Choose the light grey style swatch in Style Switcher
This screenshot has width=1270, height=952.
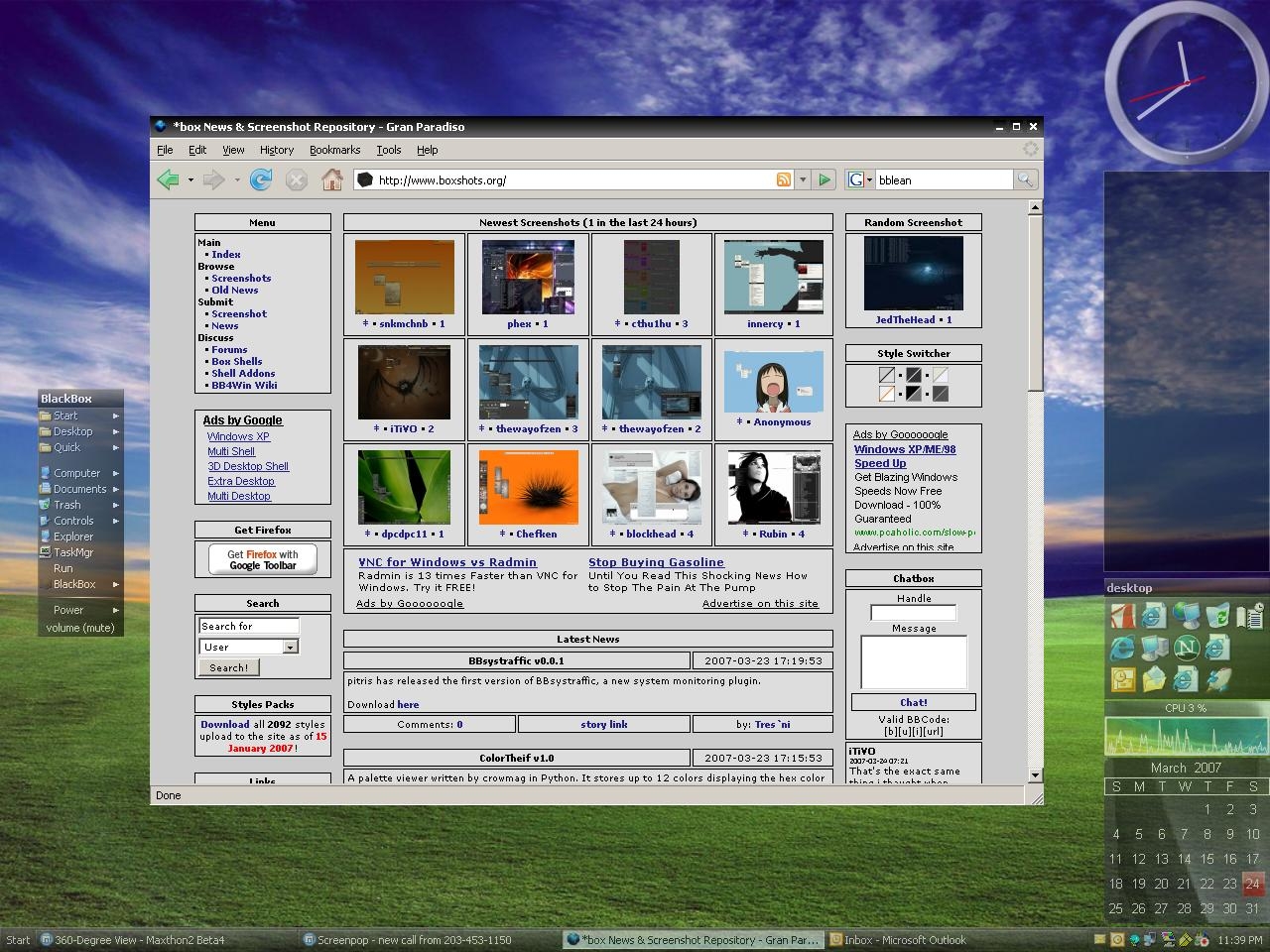pos(887,375)
